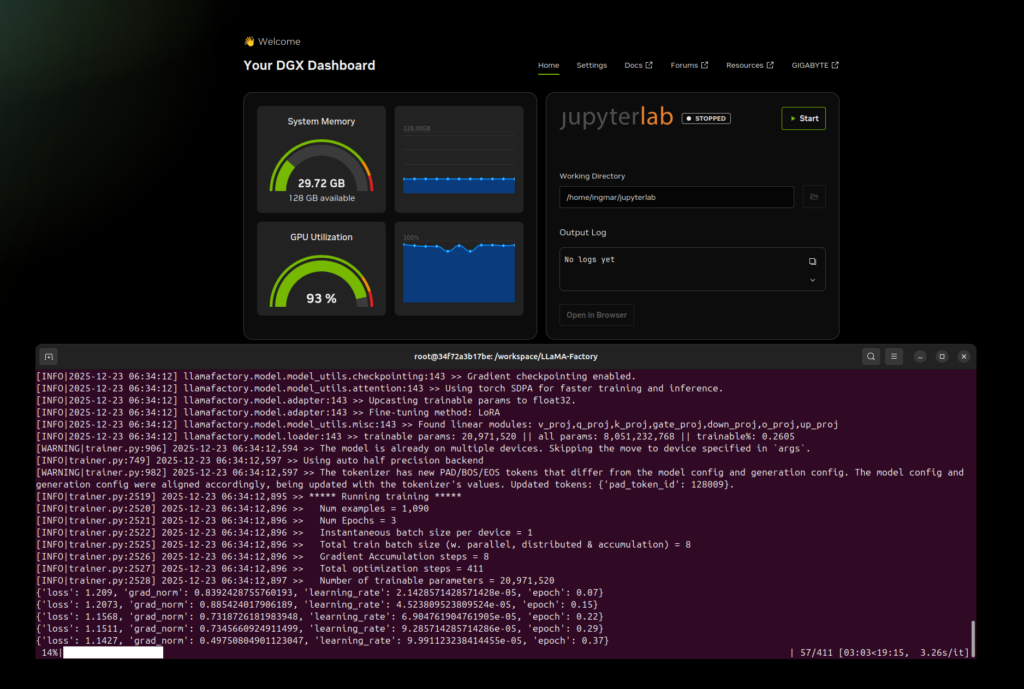Open the Docs external link
Screen dimensions: 1024x689
click(x=638, y=66)
